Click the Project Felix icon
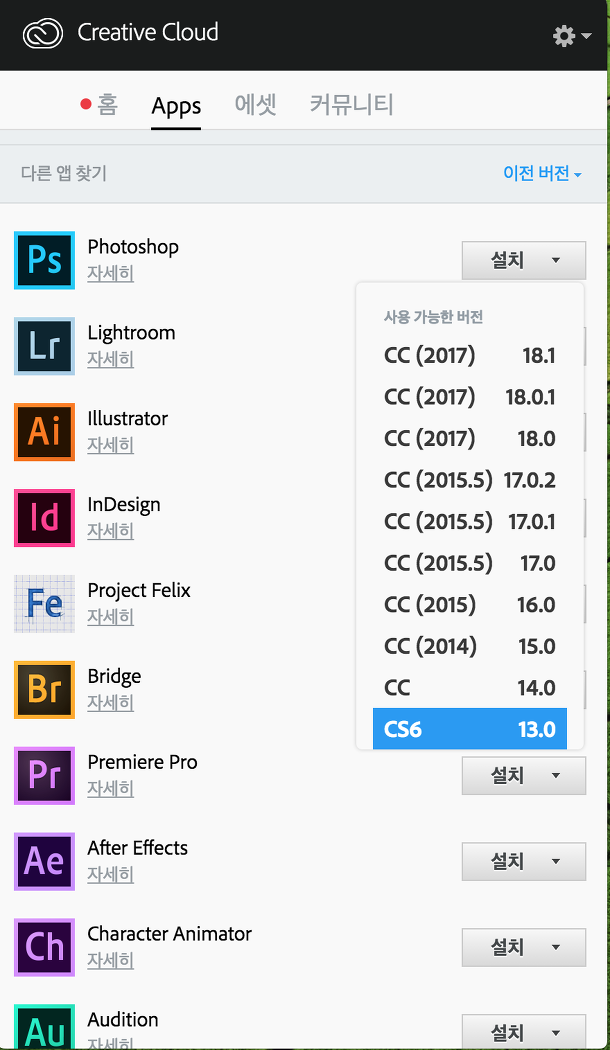Screen dimensions: 610x1050 44,604
